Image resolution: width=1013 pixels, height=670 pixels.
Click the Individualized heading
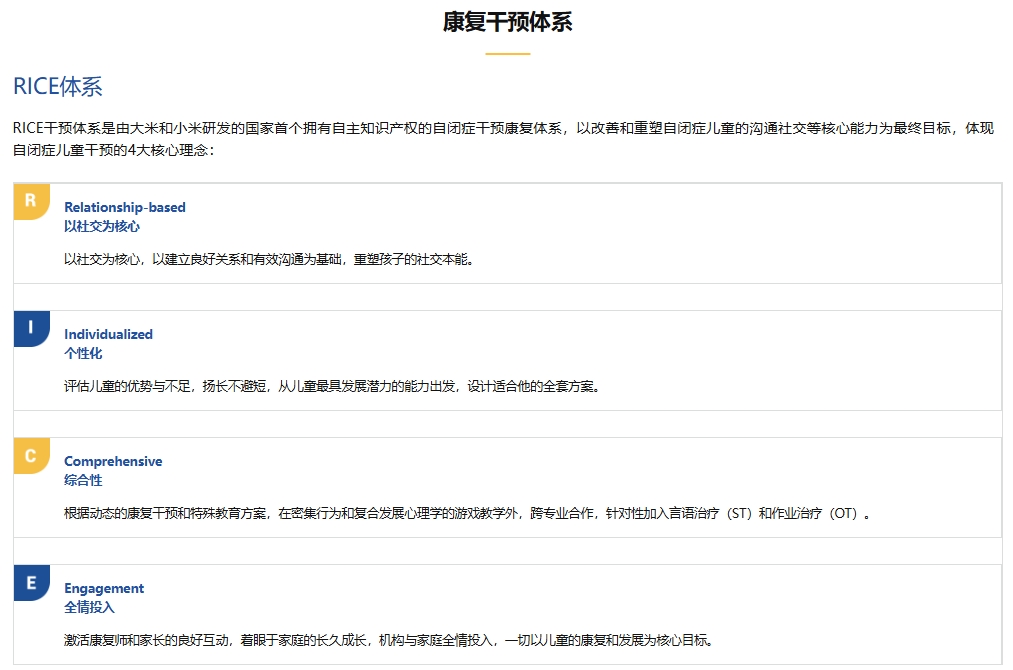point(109,334)
